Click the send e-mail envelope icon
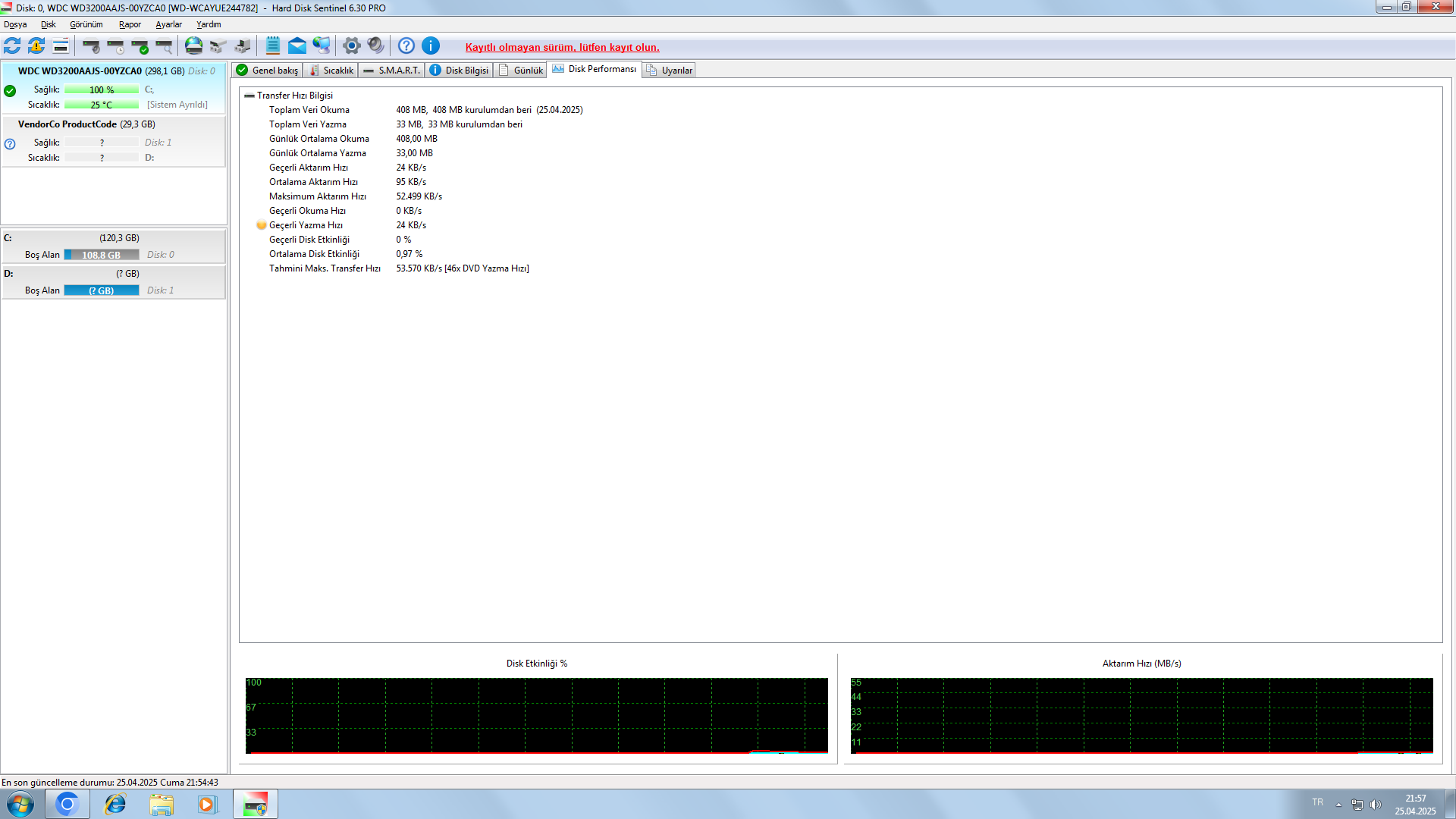Screen dimensions: 1456x819 tap(297, 46)
